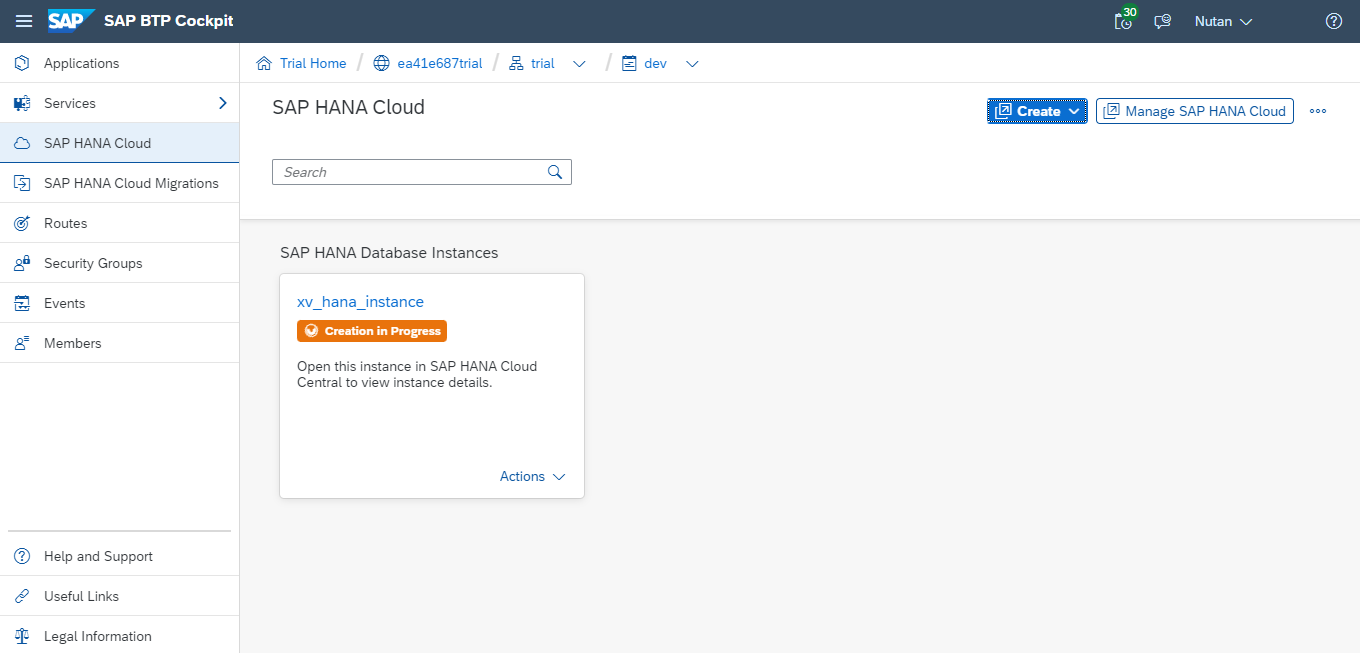The image size is (1360, 653).
Task: Click the SAP HANA Cloud page title
Action: pos(348,107)
